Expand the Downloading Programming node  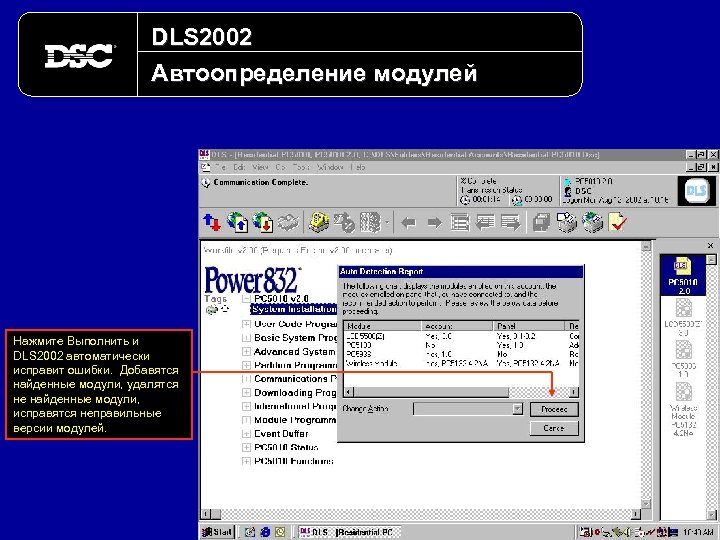pos(246,393)
